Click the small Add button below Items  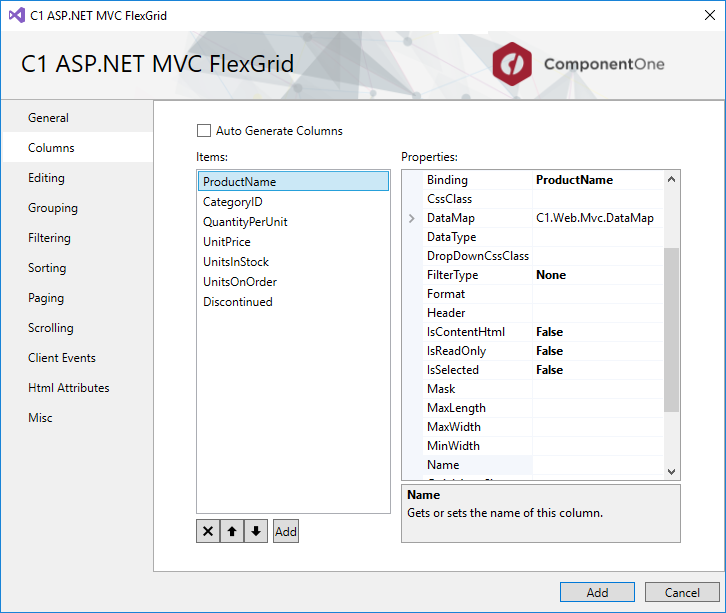tap(286, 532)
